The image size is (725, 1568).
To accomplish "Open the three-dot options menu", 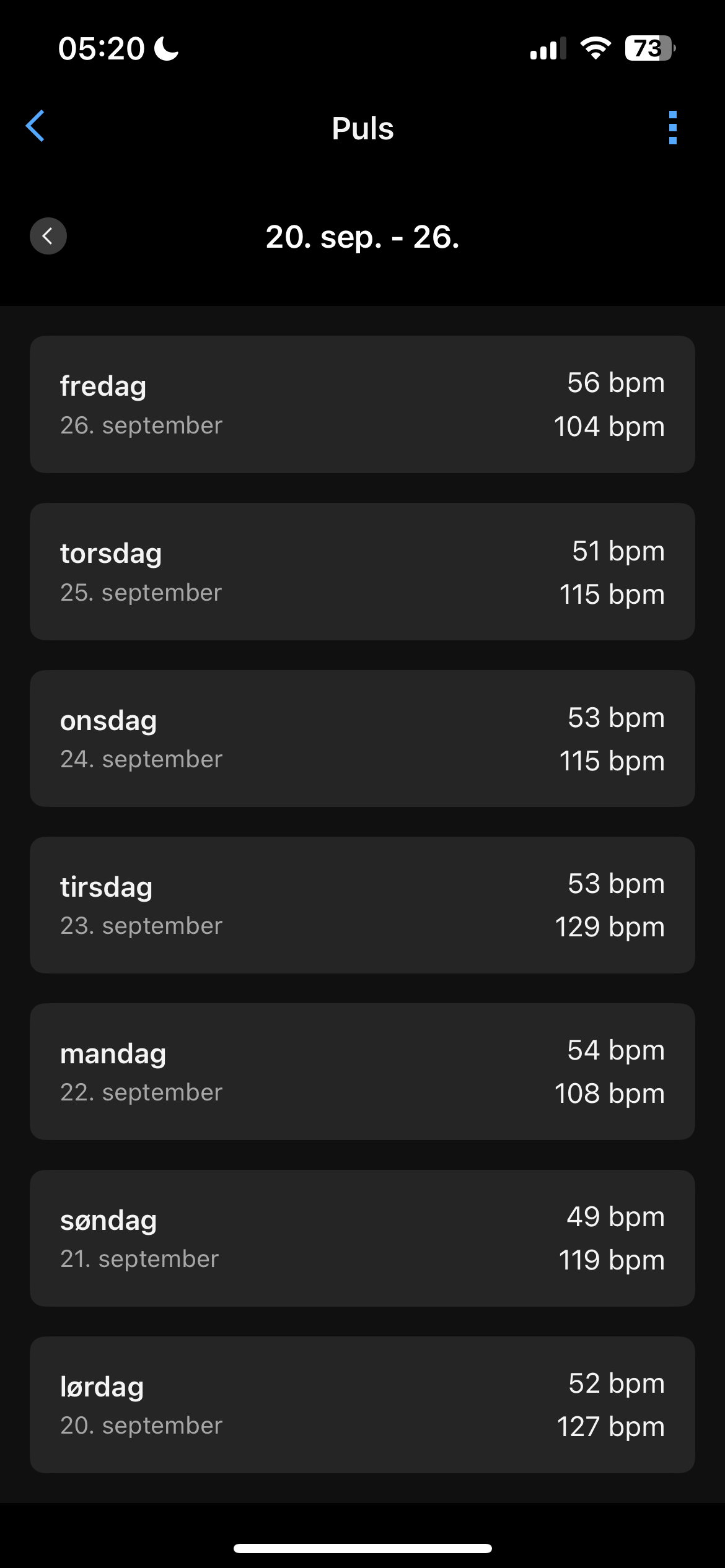I will pyautogui.click(x=673, y=128).
